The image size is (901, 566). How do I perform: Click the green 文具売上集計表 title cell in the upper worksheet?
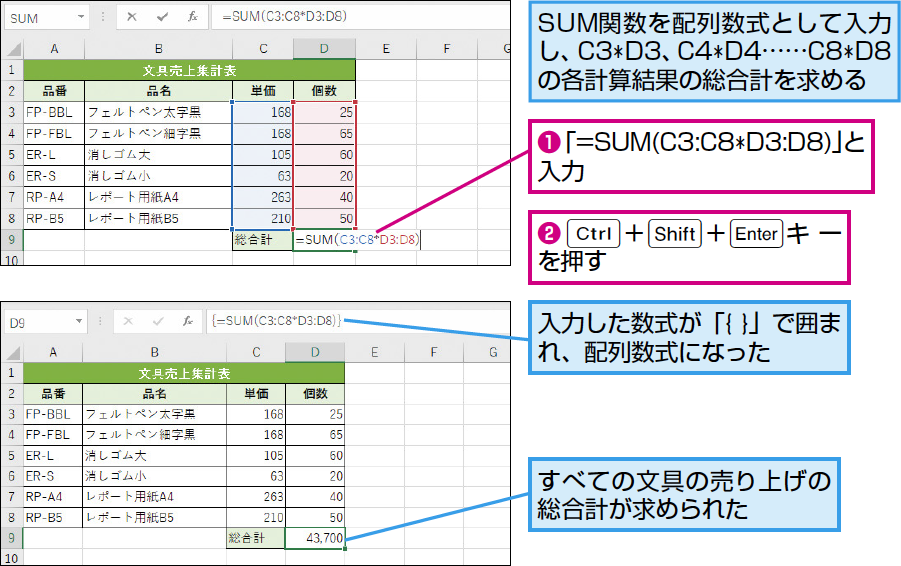pos(189,70)
